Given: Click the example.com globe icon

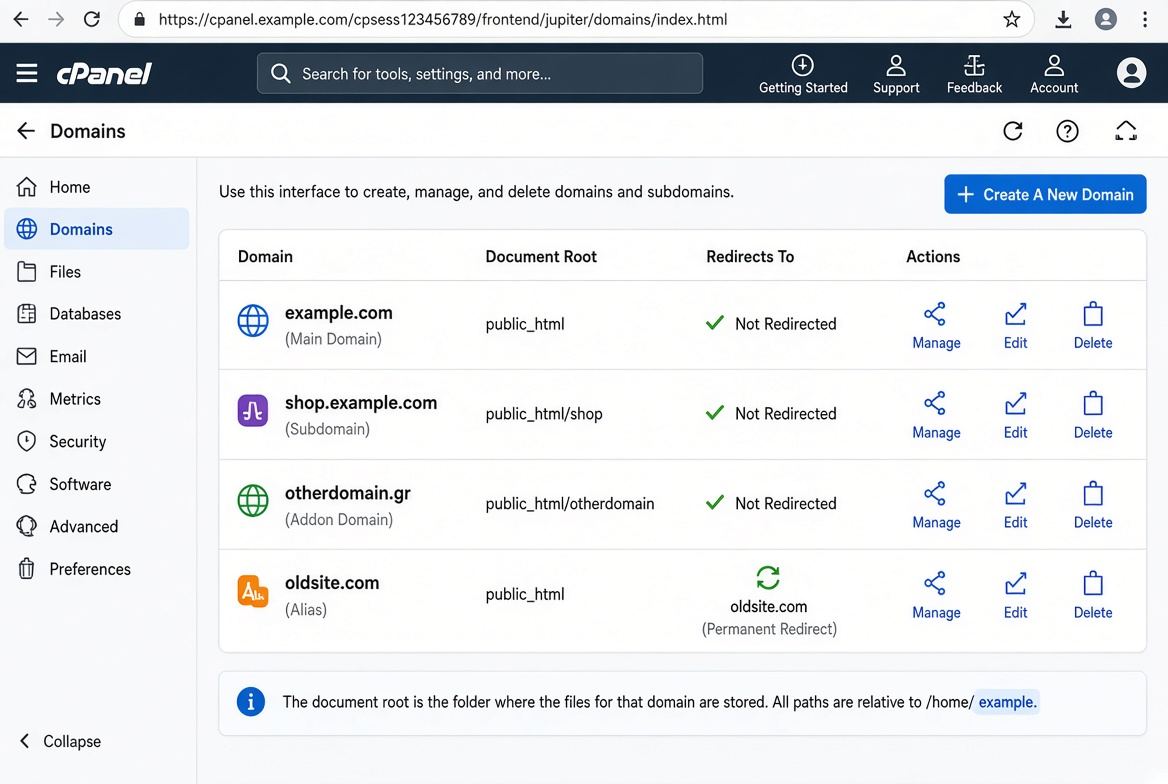Looking at the screenshot, I should pos(253,320).
